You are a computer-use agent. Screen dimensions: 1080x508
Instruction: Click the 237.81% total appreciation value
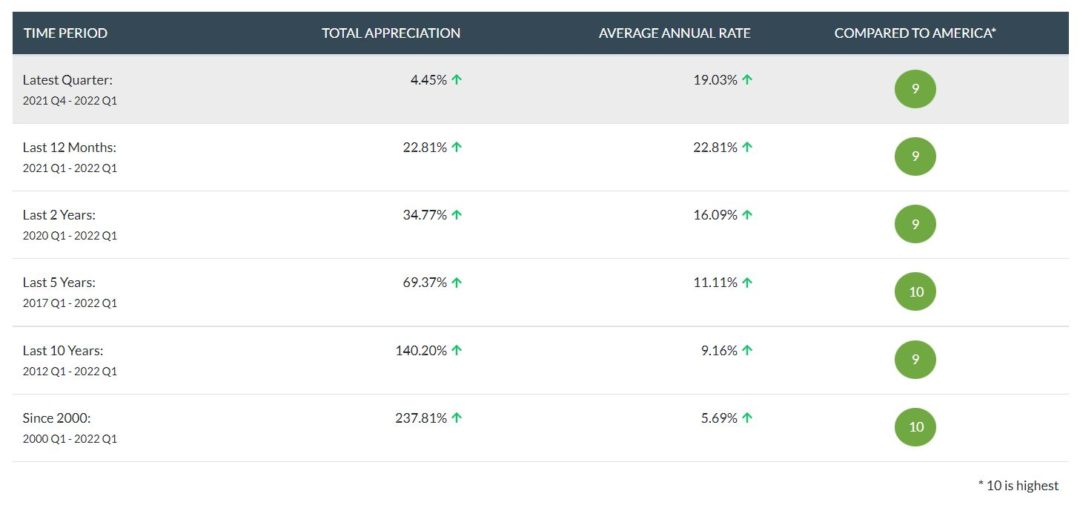coord(421,418)
